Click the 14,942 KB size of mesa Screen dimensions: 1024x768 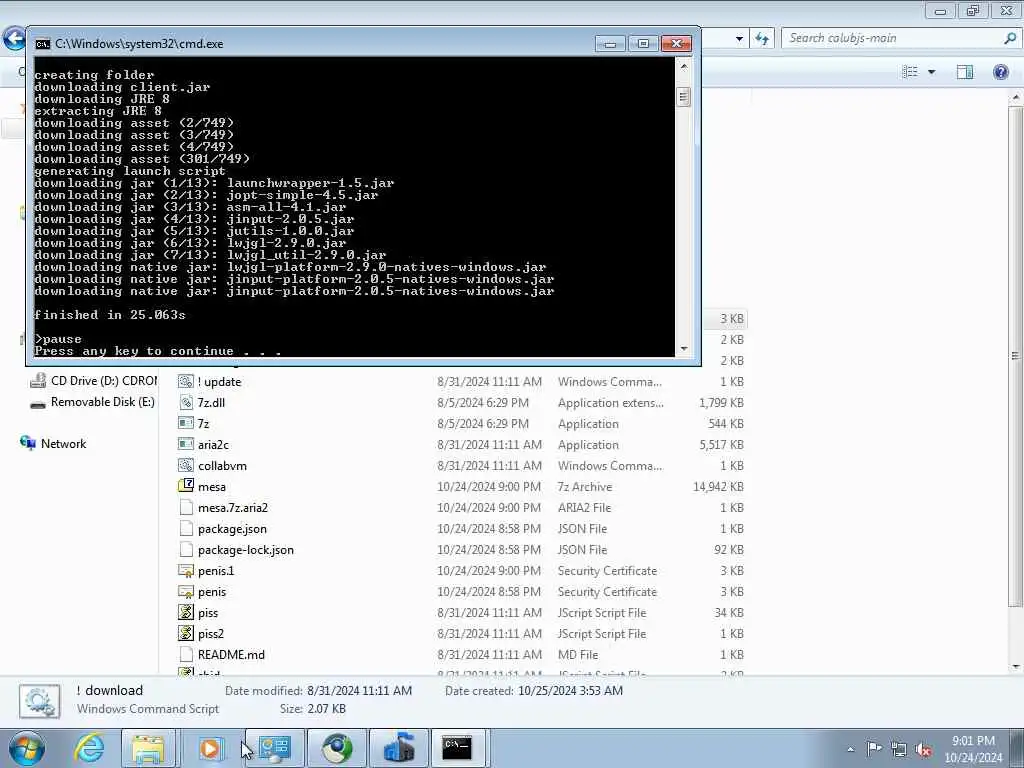click(x=718, y=487)
